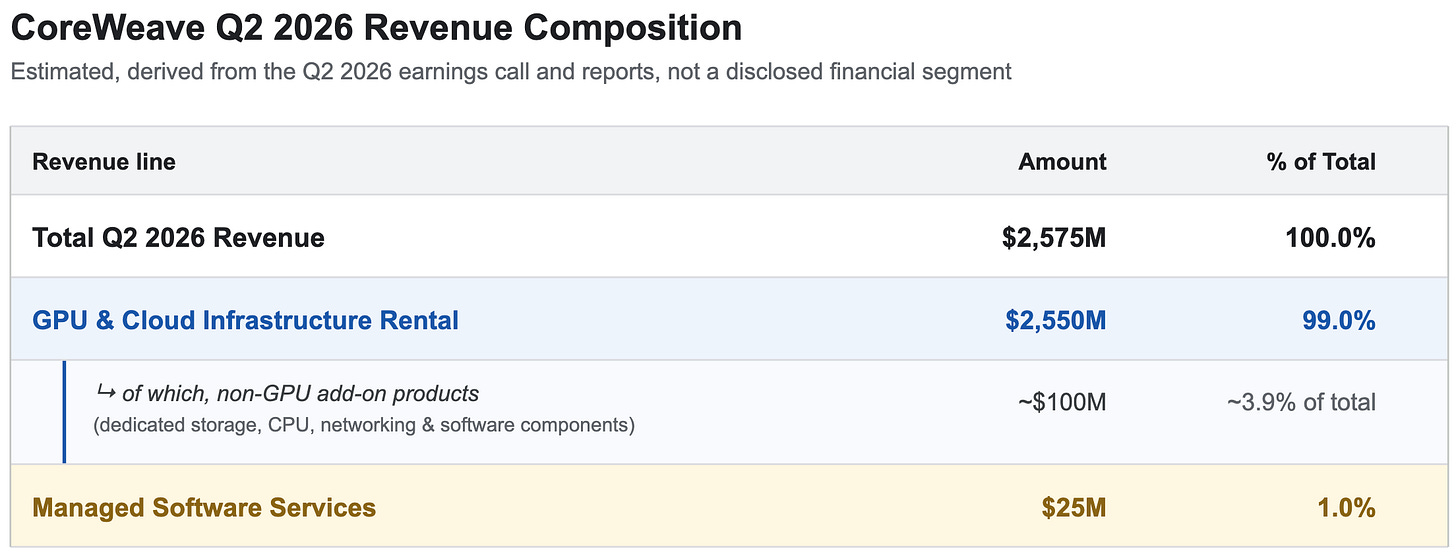
Task: Click the blue vertical bar beside sub-row
Action: (x=64, y=412)
